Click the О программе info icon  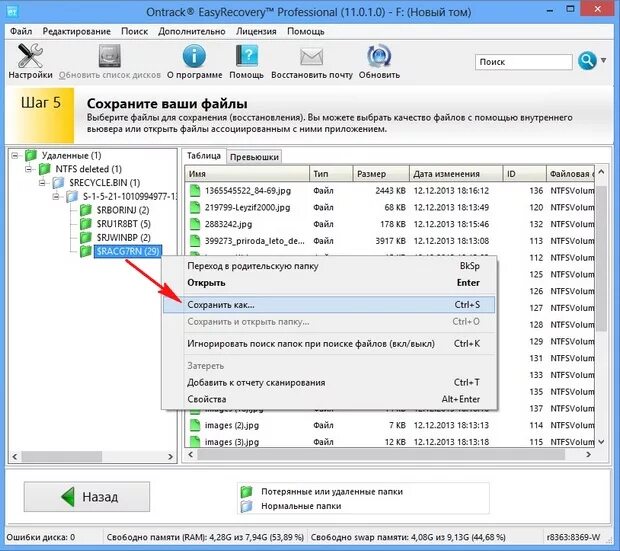click(x=194, y=56)
